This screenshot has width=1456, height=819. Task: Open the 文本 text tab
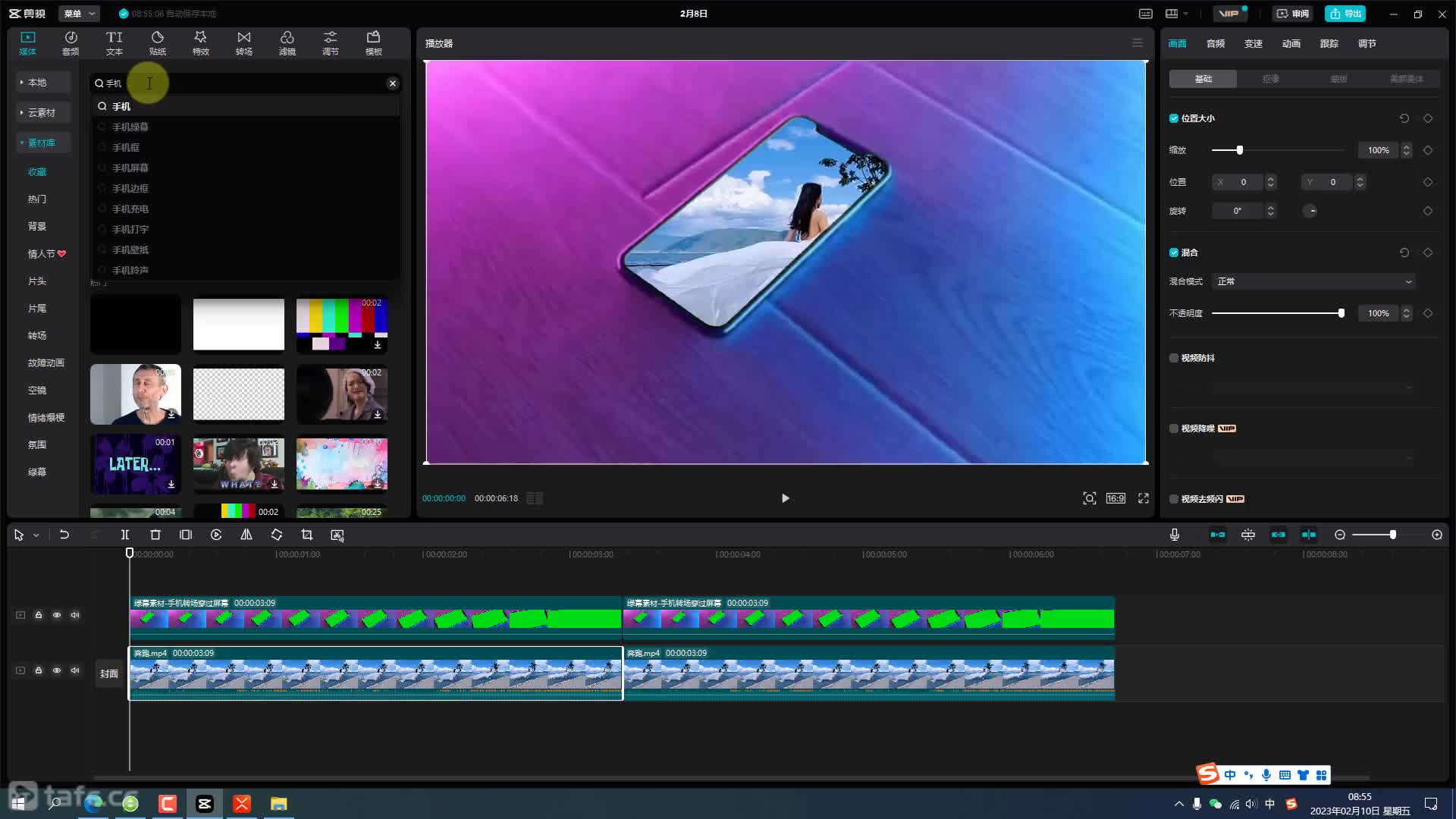[x=114, y=43]
